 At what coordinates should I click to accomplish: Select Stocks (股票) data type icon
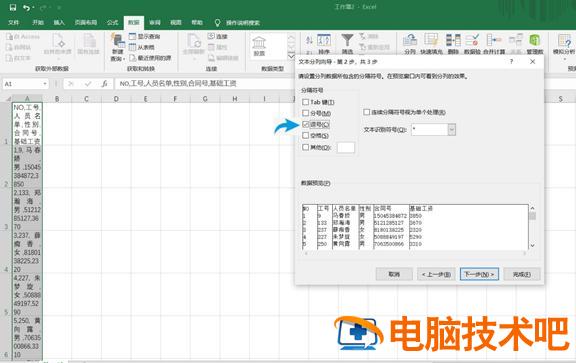[259, 43]
